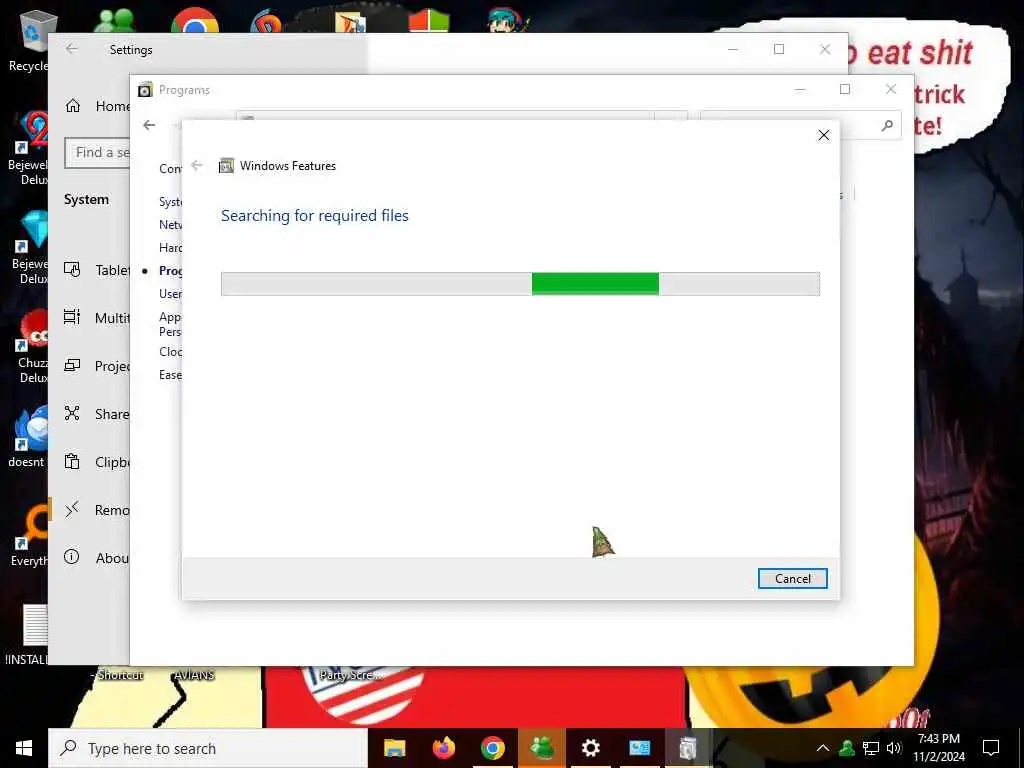
Task: Open the Windows Start menu
Action: pyautogui.click(x=24, y=748)
